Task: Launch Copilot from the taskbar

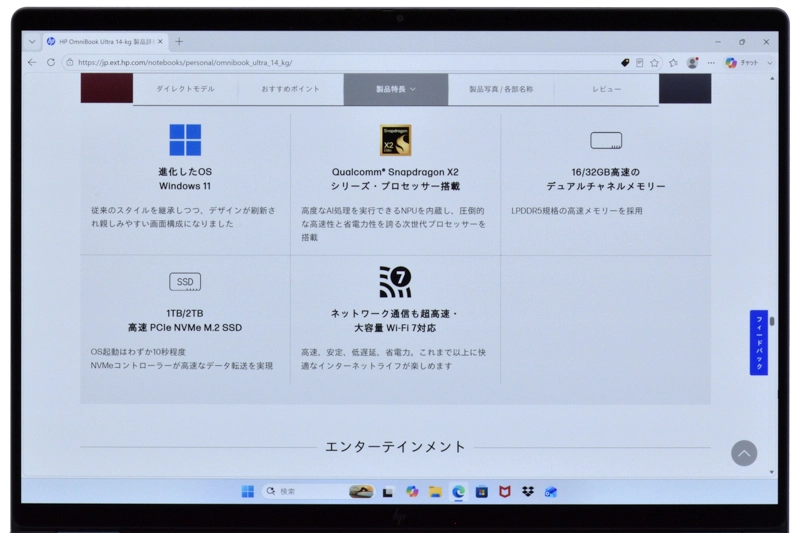Action: point(412,491)
